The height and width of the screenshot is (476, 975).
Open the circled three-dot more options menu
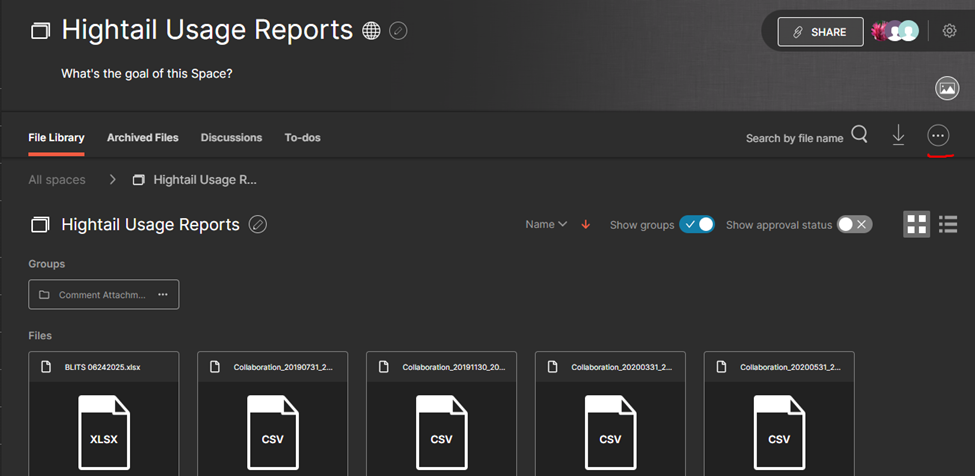click(x=938, y=135)
